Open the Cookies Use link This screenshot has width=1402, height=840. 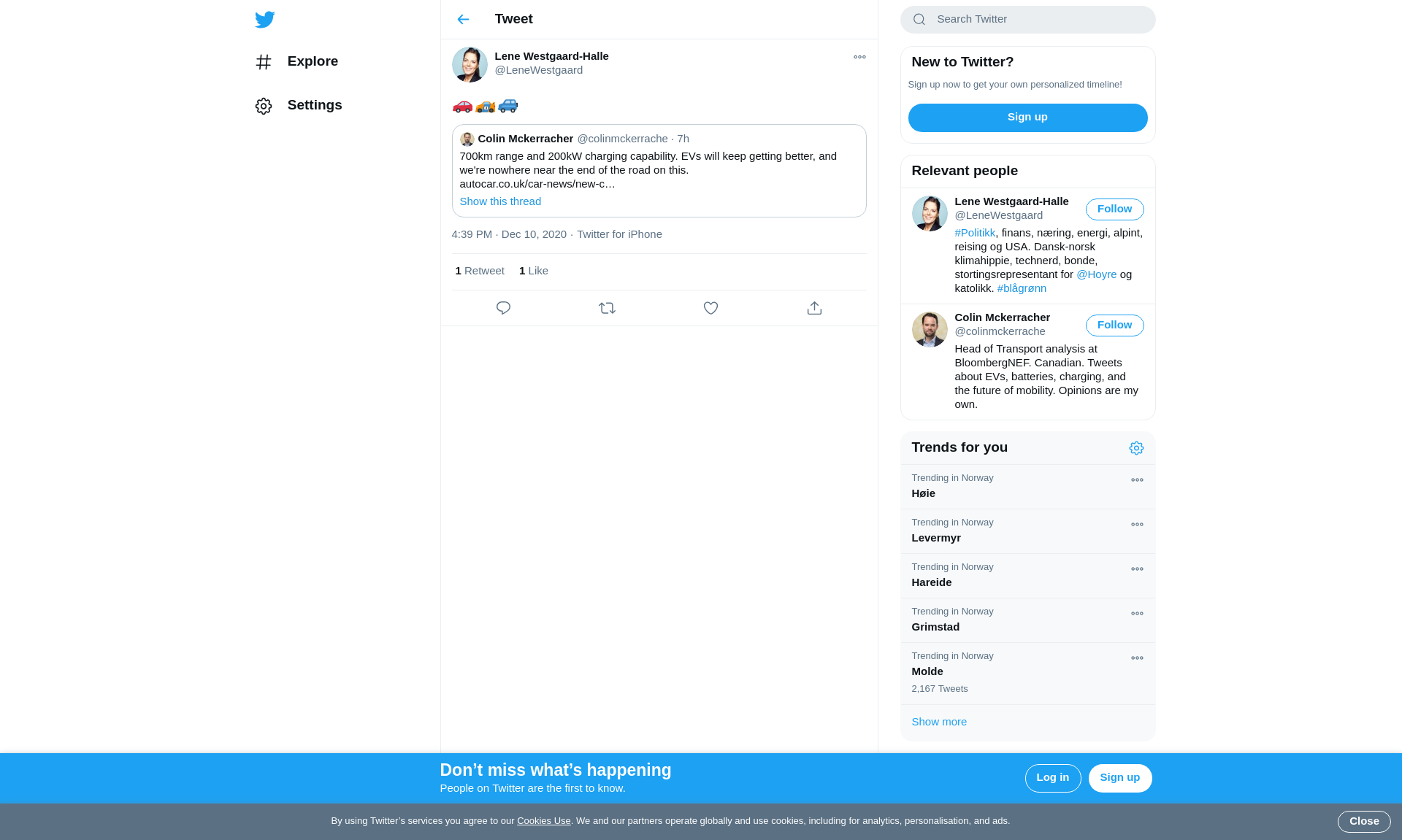[x=543, y=821]
